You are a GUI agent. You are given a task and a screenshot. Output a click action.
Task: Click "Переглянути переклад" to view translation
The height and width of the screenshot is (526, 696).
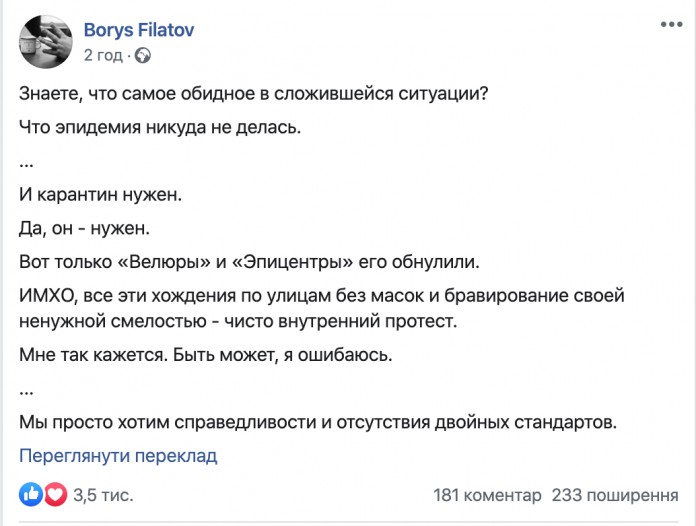click(x=118, y=455)
